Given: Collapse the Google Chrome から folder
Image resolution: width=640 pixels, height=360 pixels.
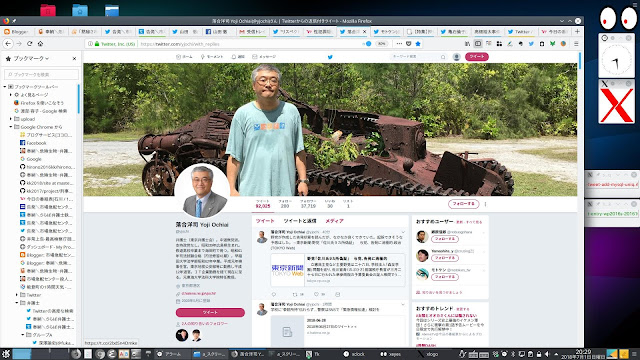Looking at the screenshot, I should coord(11,127).
